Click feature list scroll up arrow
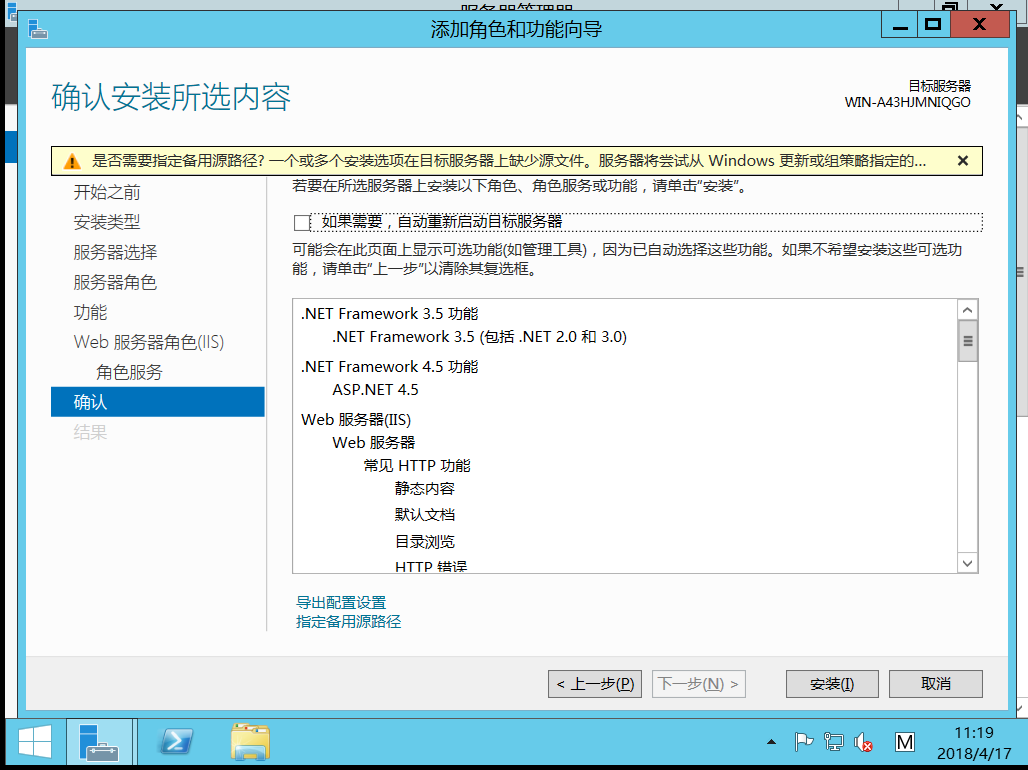 click(x=968, y=310)
